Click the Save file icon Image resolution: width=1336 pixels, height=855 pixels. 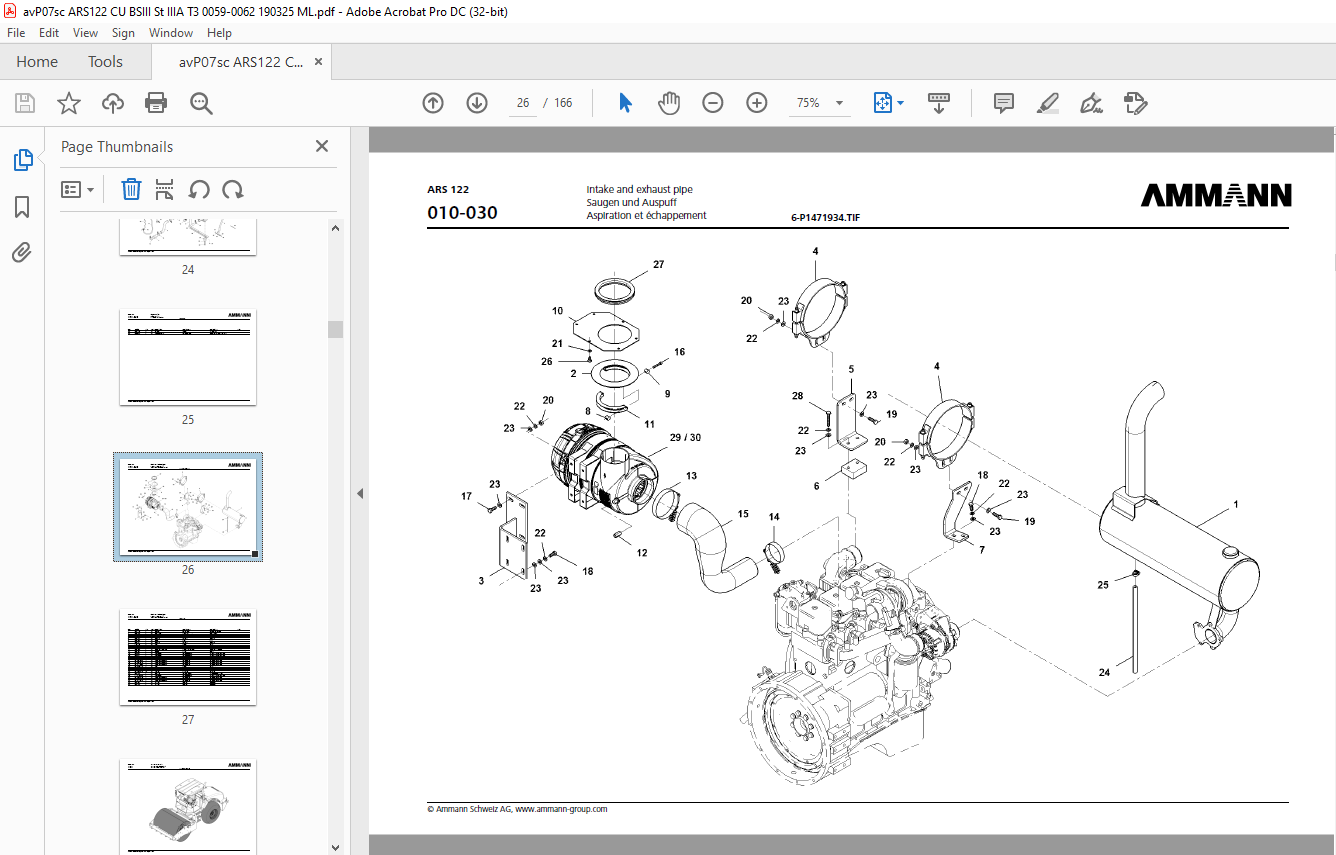[25, 103]
